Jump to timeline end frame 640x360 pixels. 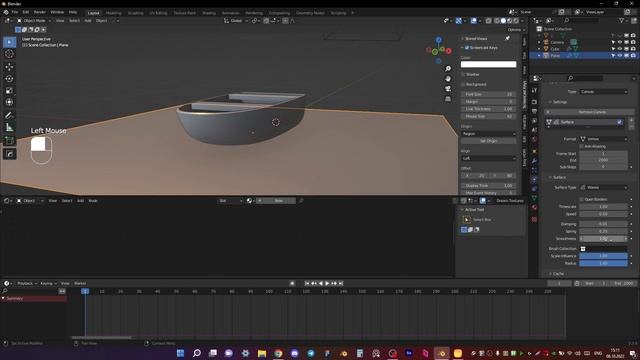[341, 283]
